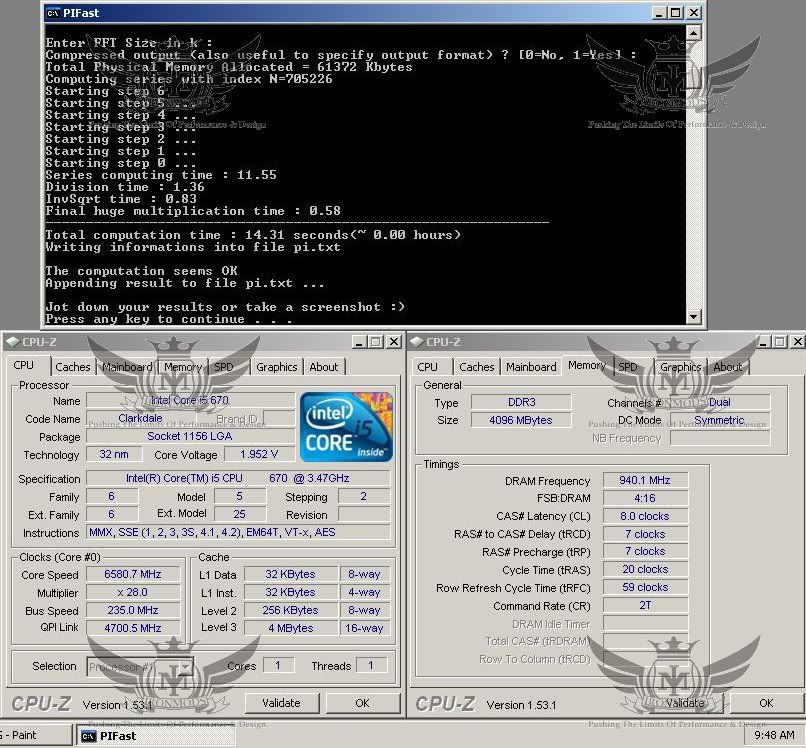Click the 'Series computing time : 11.55' line
This screenshot has height=748, width=806.
(x=161, y=175)
